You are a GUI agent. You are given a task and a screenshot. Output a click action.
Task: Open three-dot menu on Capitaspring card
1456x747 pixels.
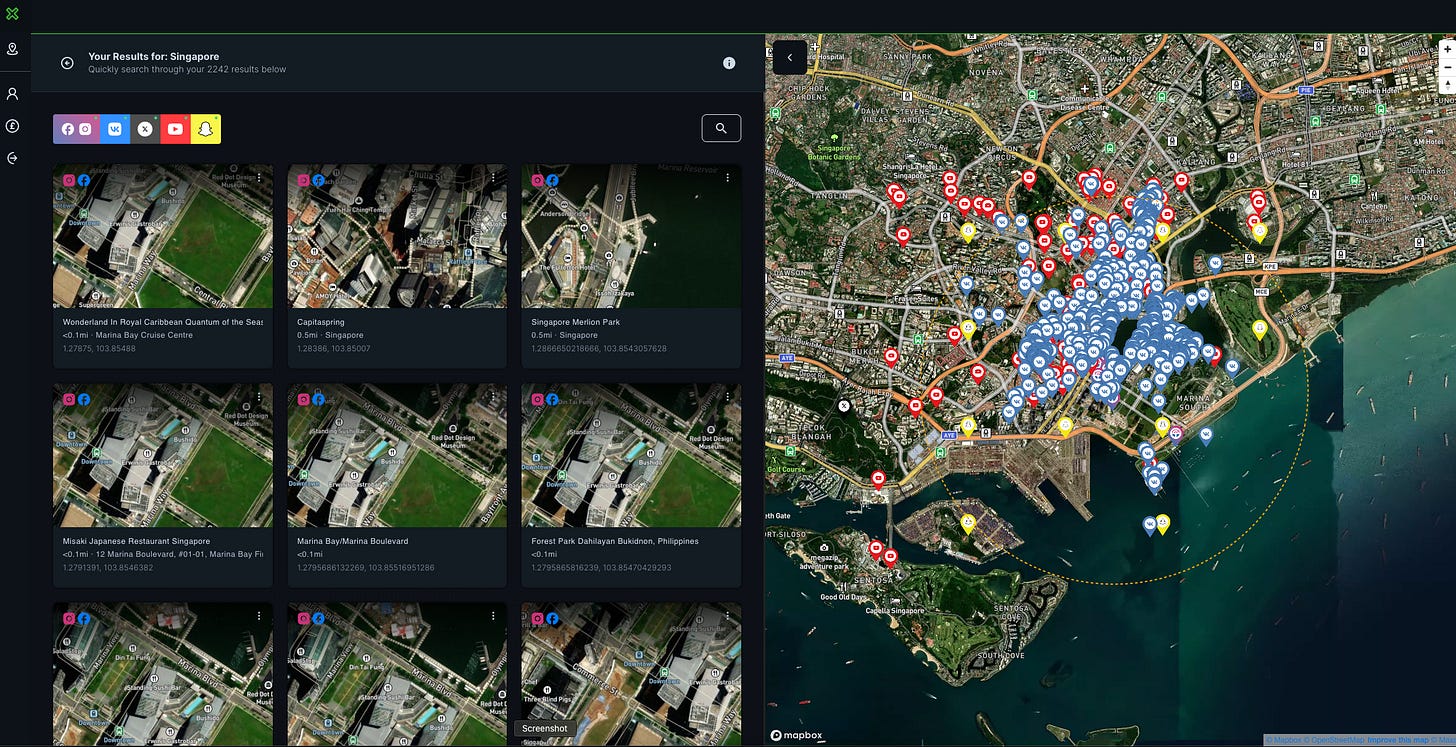(493, 178)
